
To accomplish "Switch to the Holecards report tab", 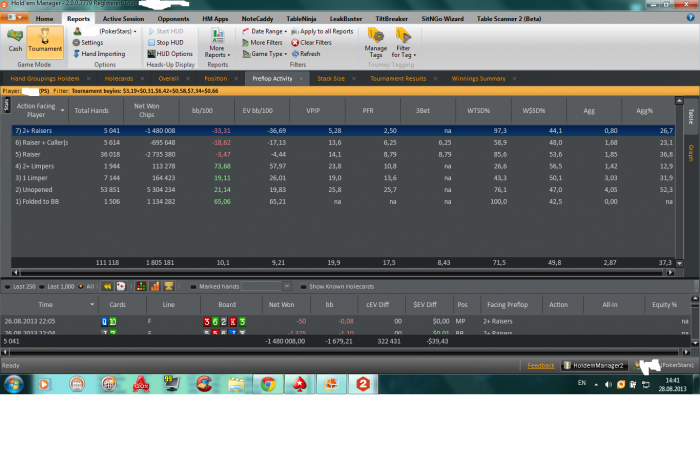I will (x=119, y=79).
